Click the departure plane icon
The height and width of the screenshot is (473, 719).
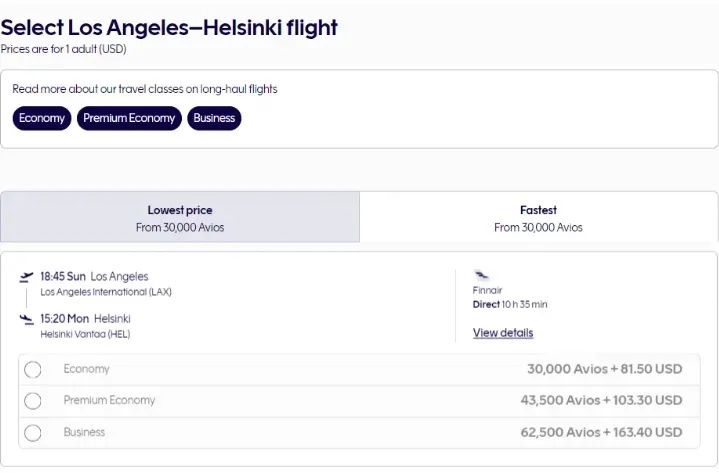(27, 277)
